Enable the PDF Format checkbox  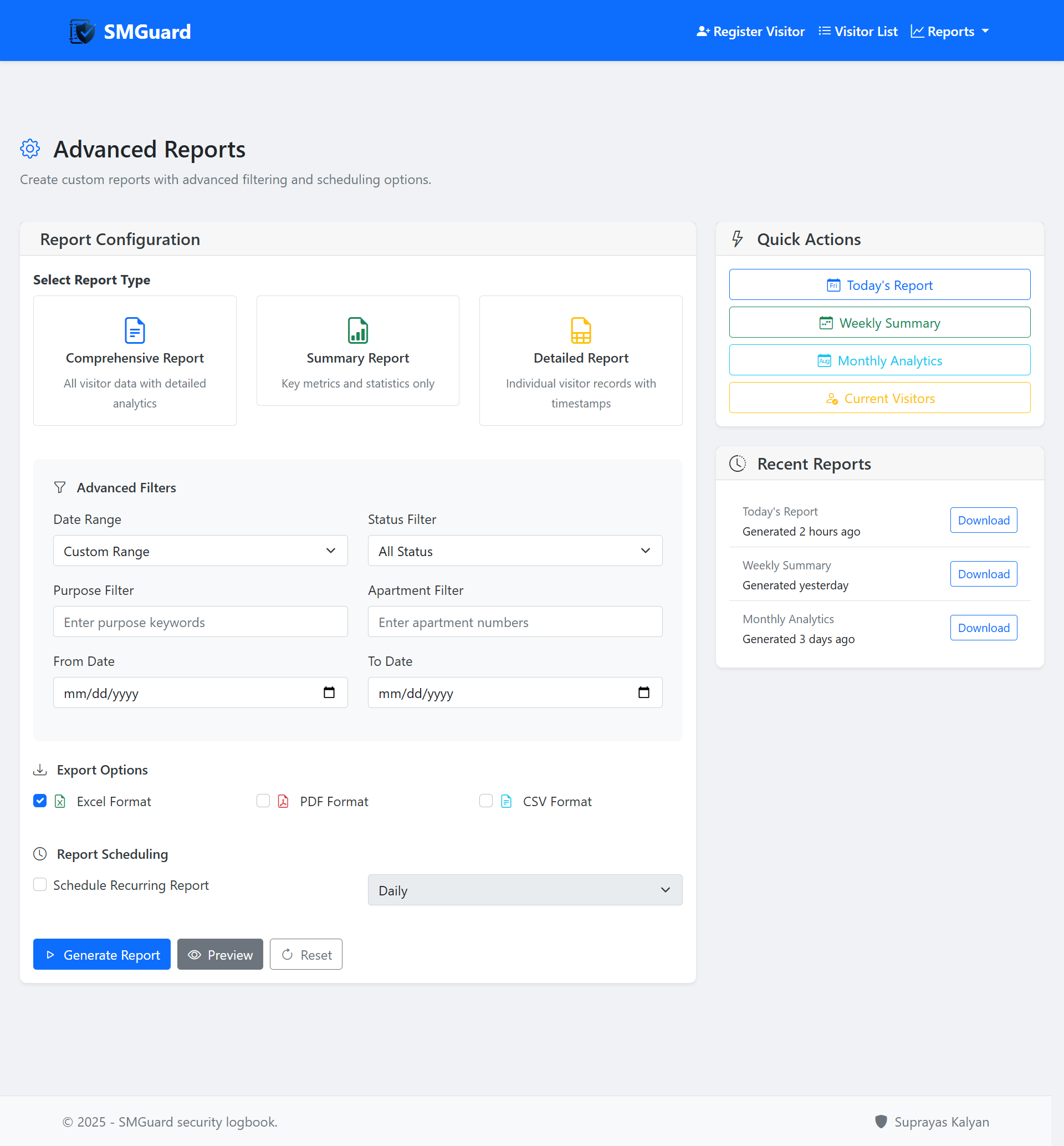click(x=263, y=801)
